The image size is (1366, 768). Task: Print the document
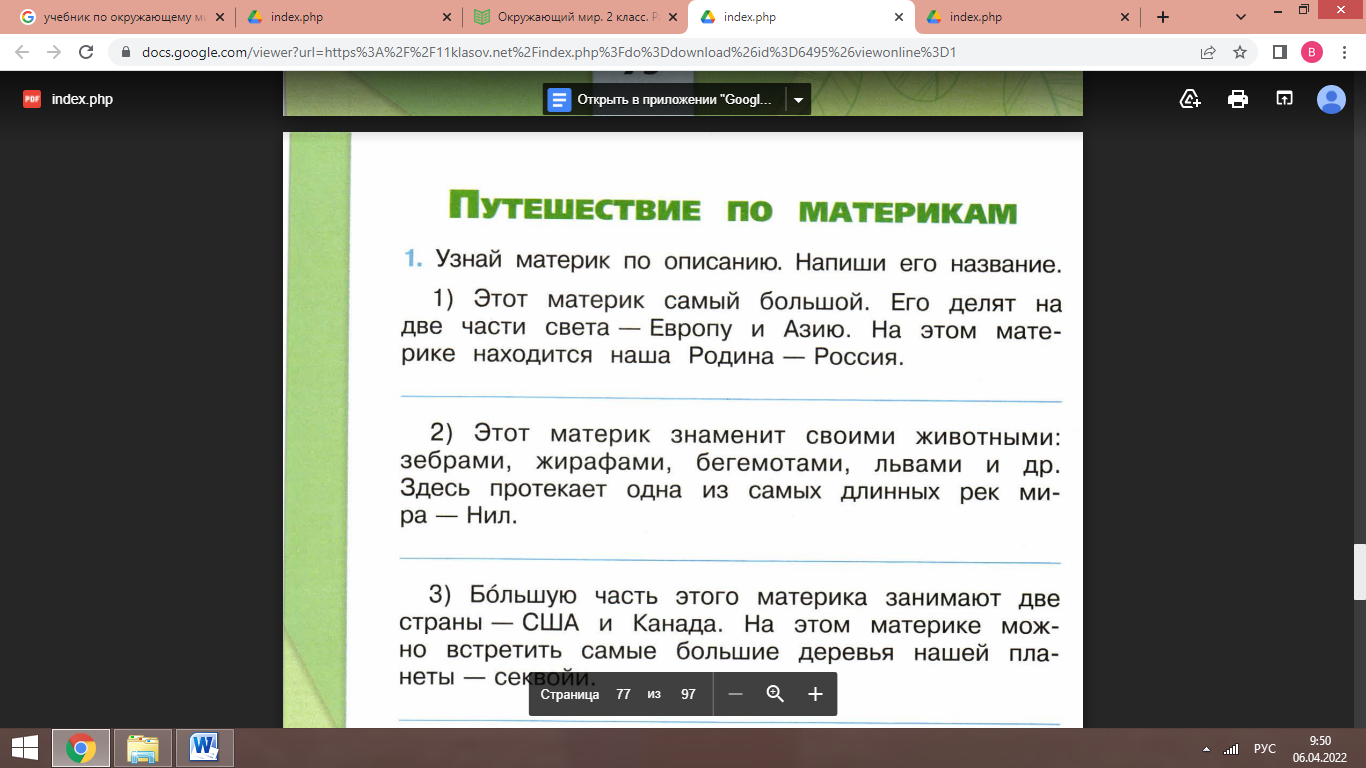(x=1238, y=99)
